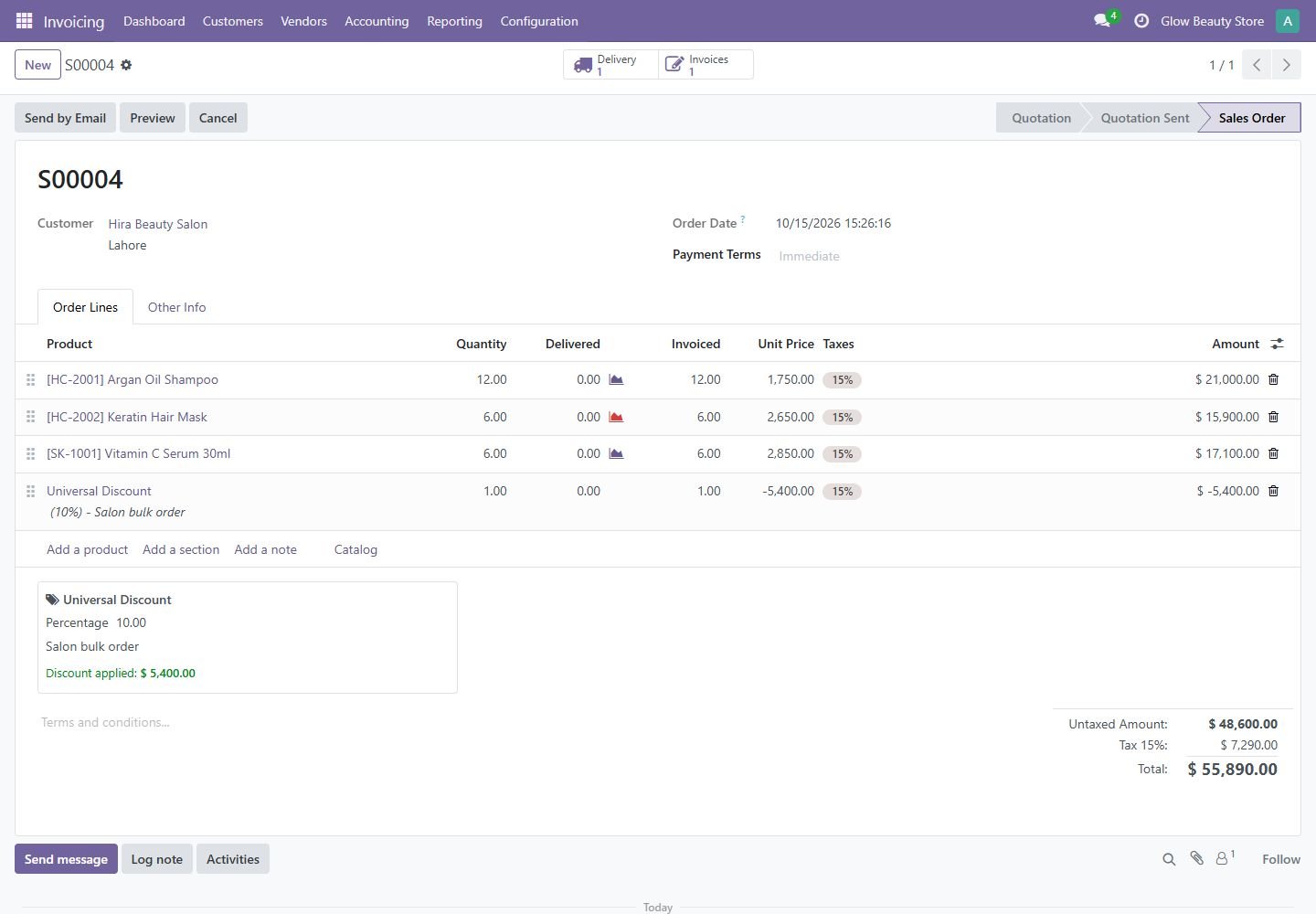
Task: Click Send by Email button
Action: [x=65, y=118]
